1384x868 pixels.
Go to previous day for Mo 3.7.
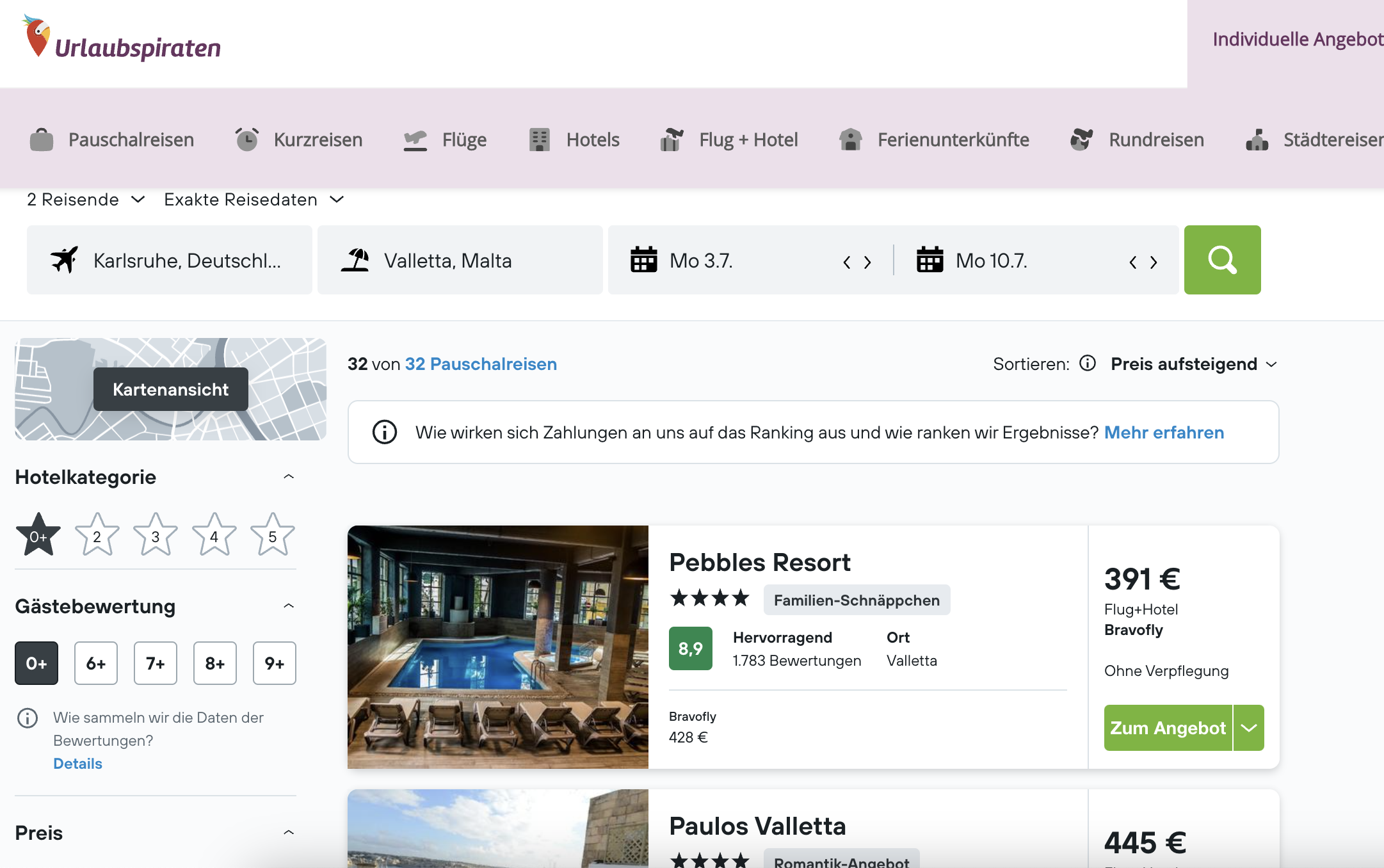pyautogui.click(x=847, y=262)
